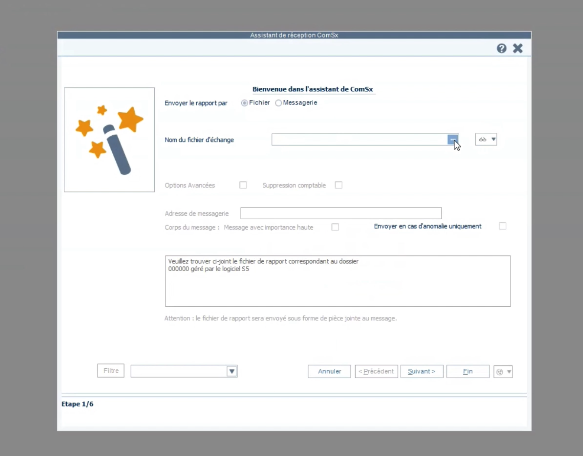Go to next step with Suivant

click(x=422, y=372)
